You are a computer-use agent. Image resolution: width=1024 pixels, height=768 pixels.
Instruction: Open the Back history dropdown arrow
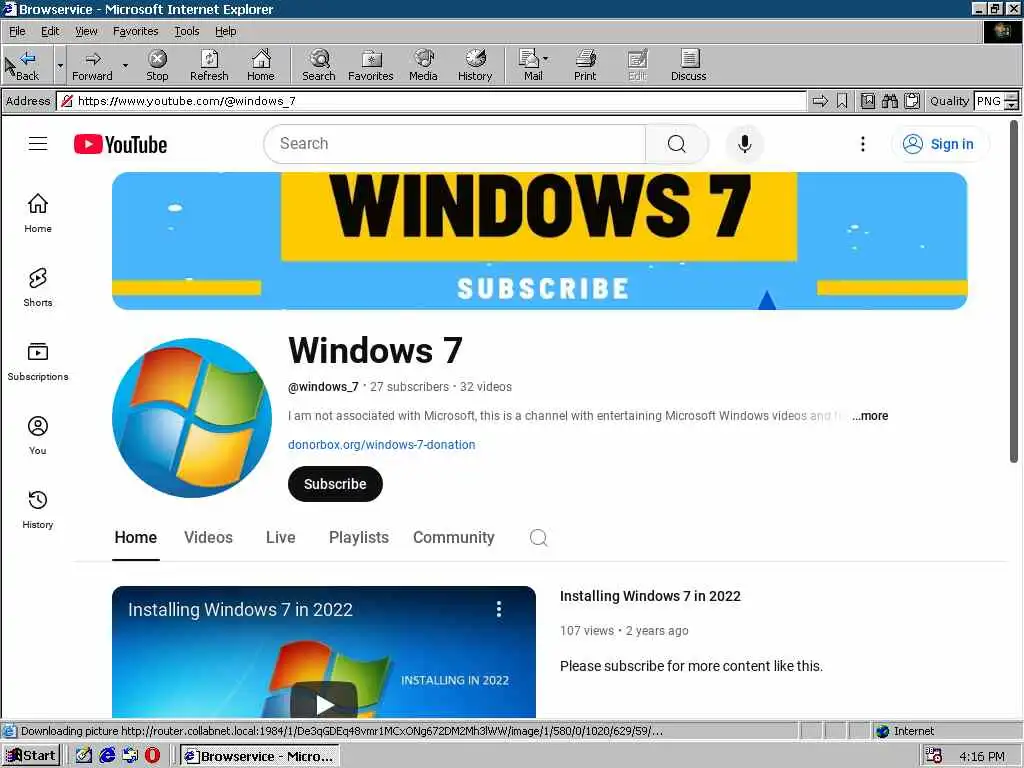click(60, 65)
